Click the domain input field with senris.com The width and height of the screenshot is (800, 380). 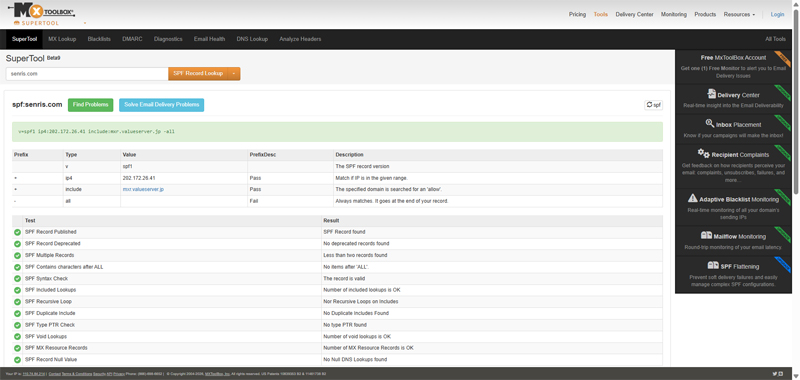(x=87, y=73)
